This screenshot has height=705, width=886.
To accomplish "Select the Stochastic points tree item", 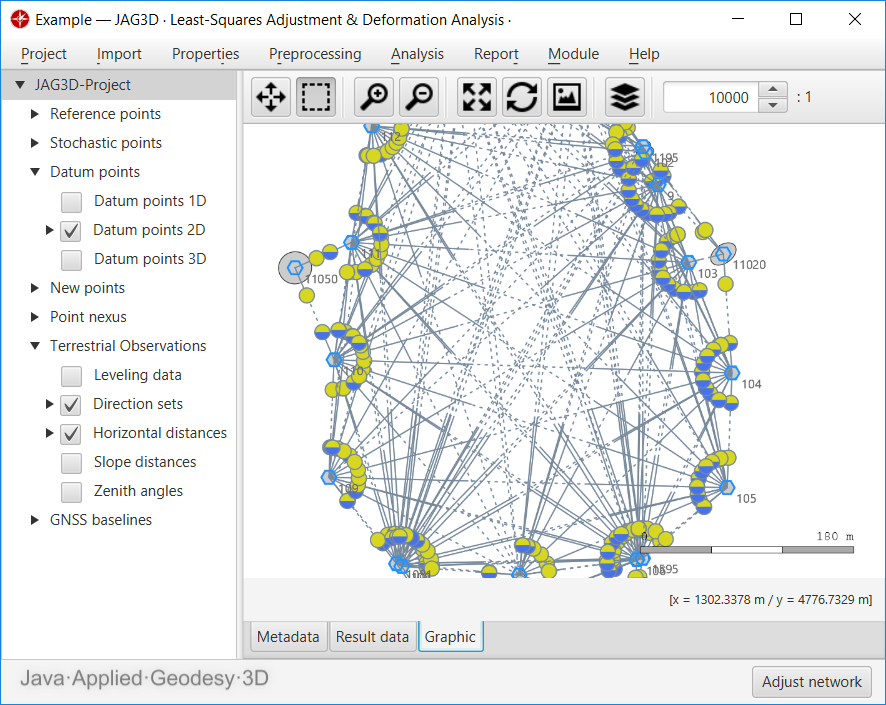I will point(106,143).
